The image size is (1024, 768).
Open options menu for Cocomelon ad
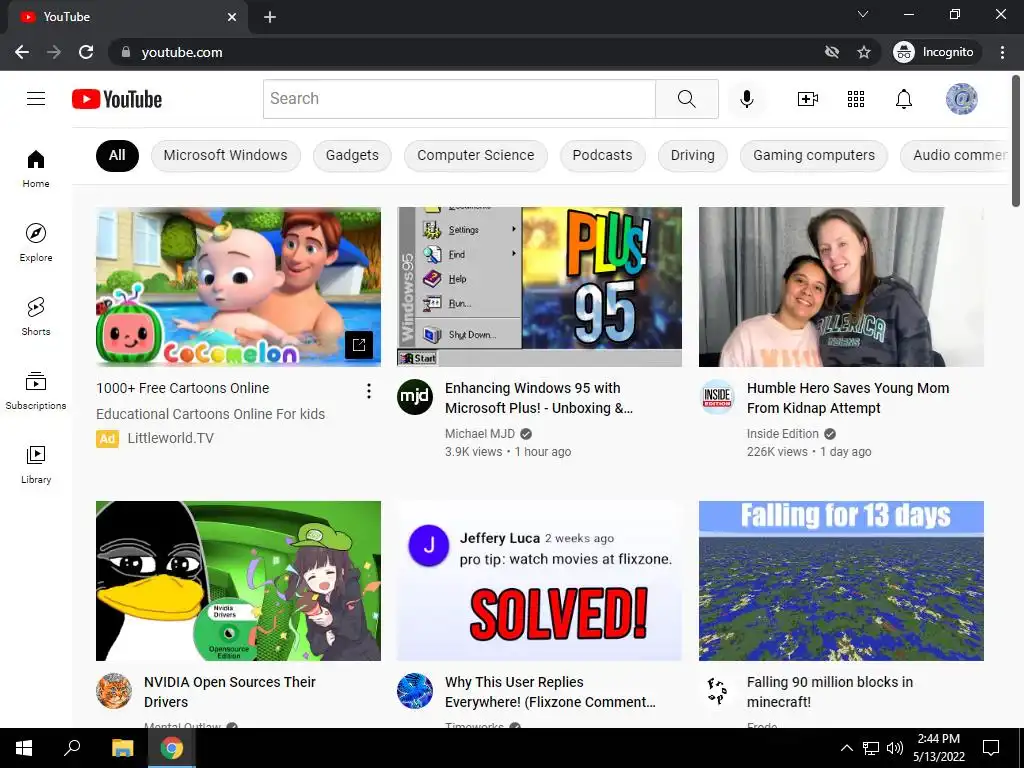(x=369, y=391)
